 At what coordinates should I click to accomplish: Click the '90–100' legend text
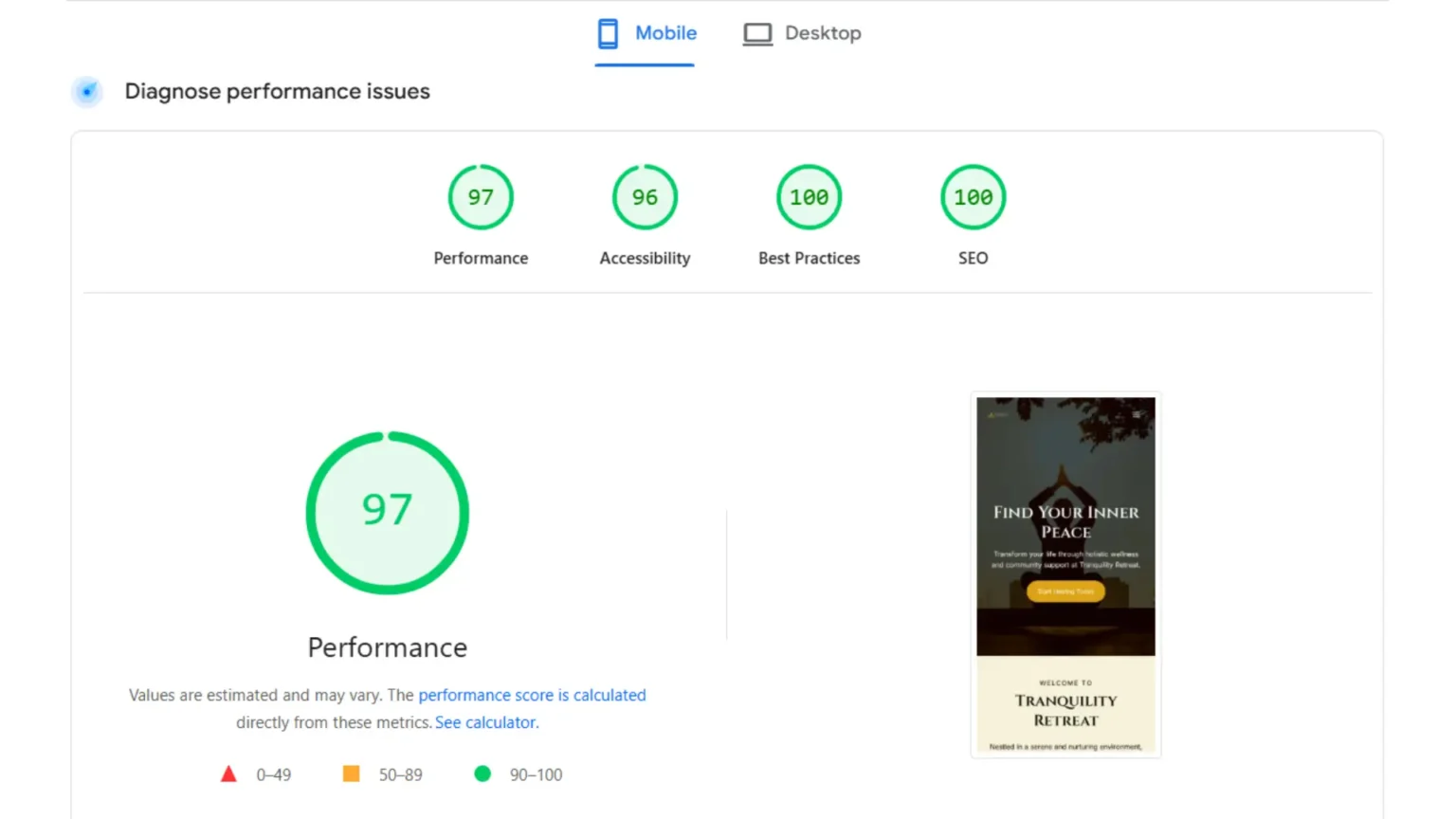tap(536, 774)
